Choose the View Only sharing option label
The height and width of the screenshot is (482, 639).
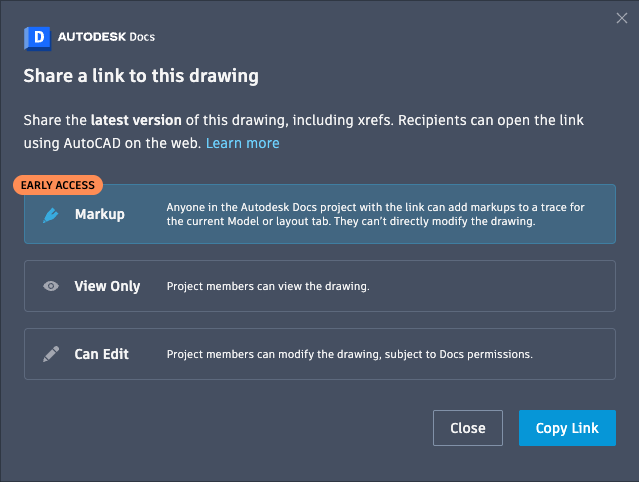(107, 286)
